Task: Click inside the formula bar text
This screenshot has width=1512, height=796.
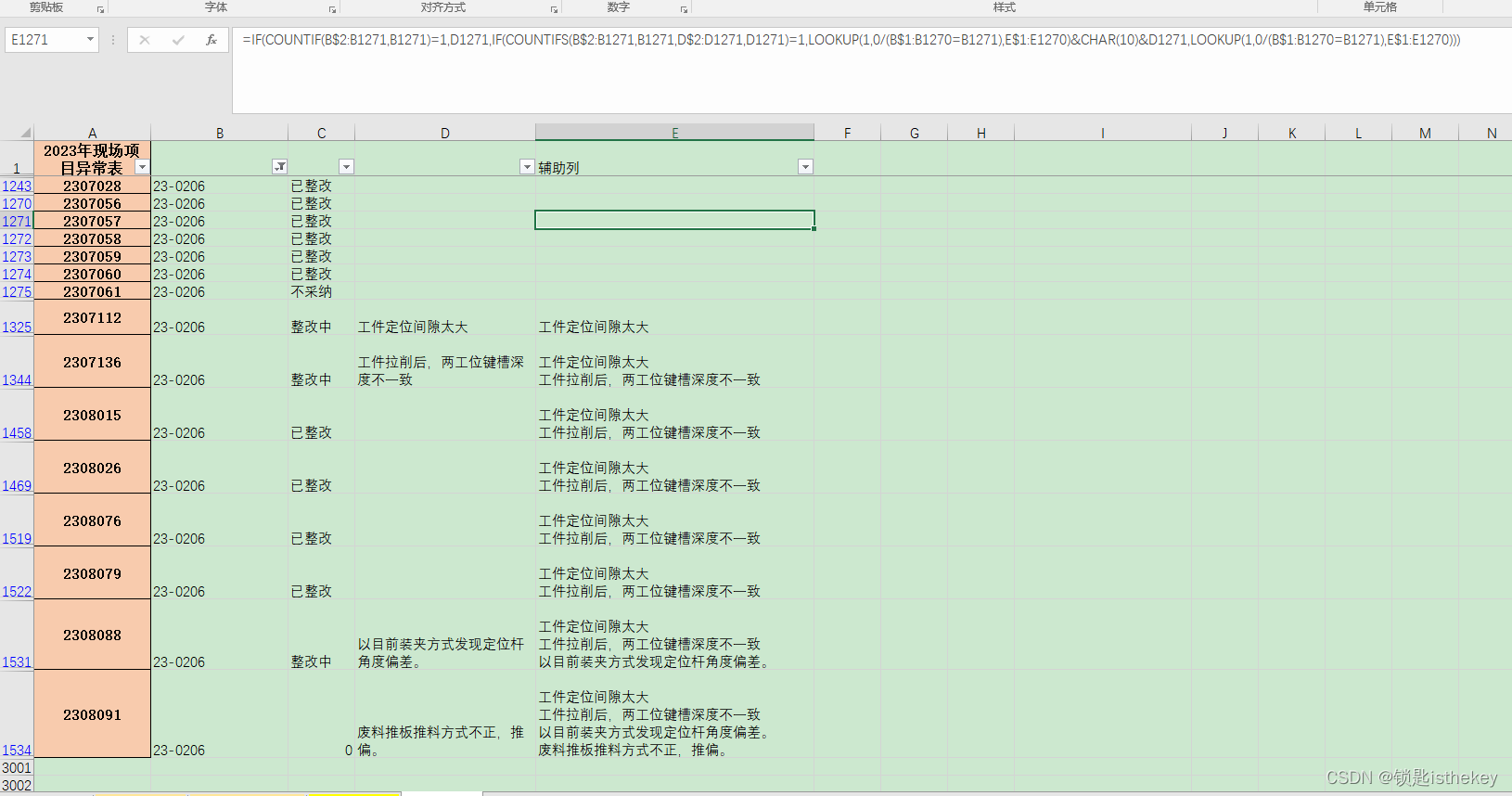Action: (x=851, y=40)
